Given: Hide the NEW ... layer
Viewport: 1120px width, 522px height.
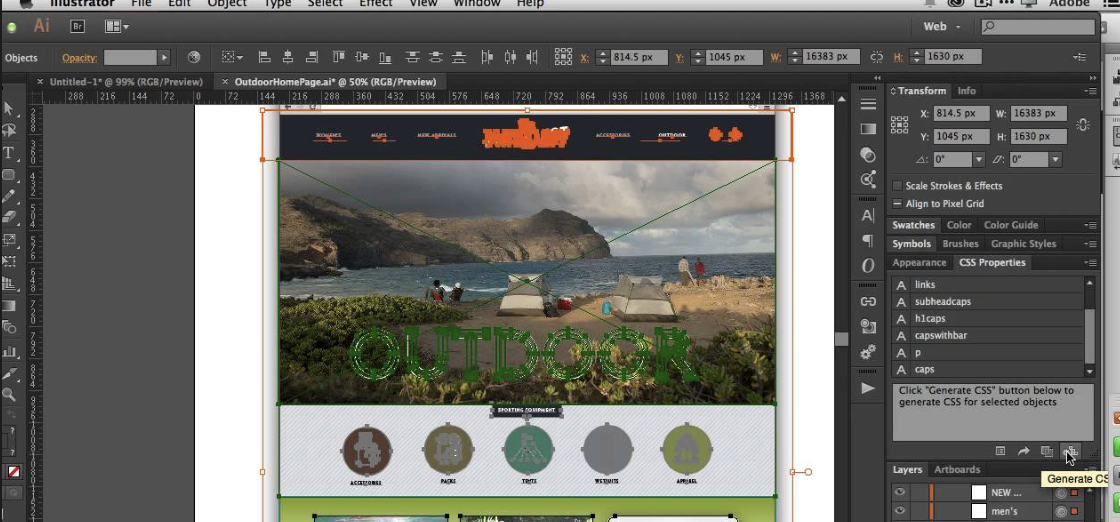Looking at the screenshot, I should click(x=899, y=492).
